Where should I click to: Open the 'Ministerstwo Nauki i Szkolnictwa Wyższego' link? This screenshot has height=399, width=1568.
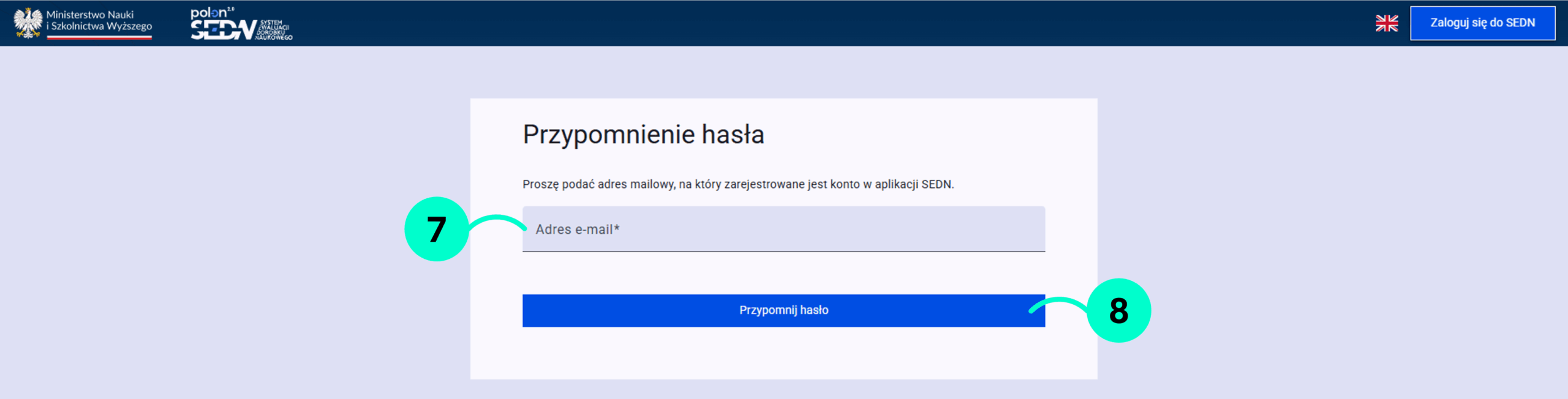click(99, 20)
